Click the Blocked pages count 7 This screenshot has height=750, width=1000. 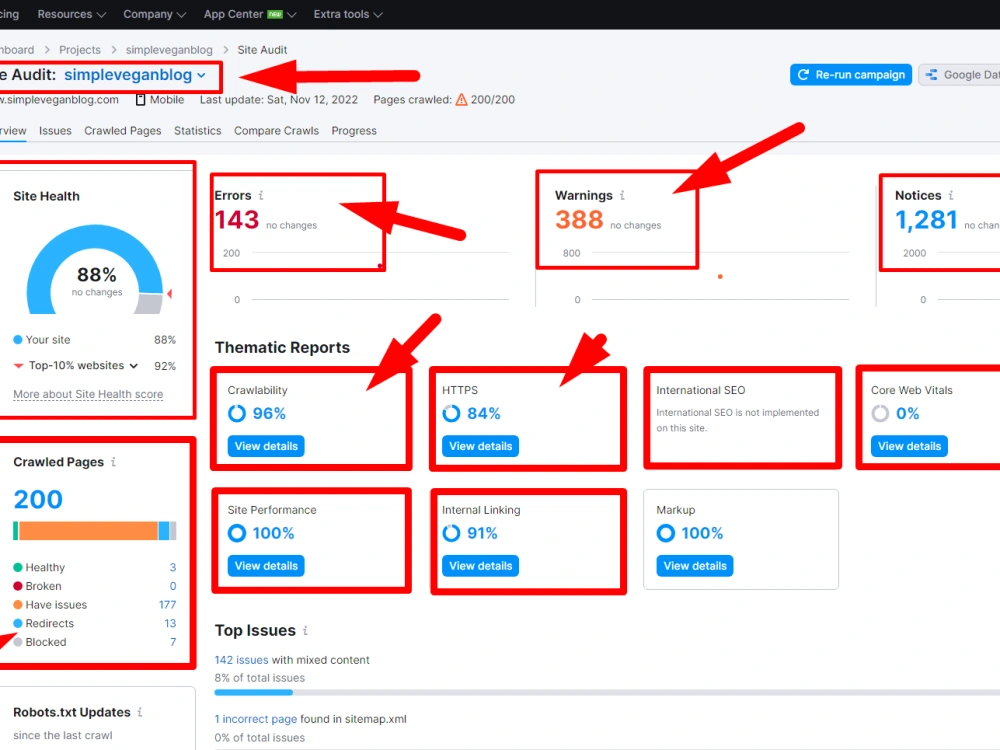point(173,642)
